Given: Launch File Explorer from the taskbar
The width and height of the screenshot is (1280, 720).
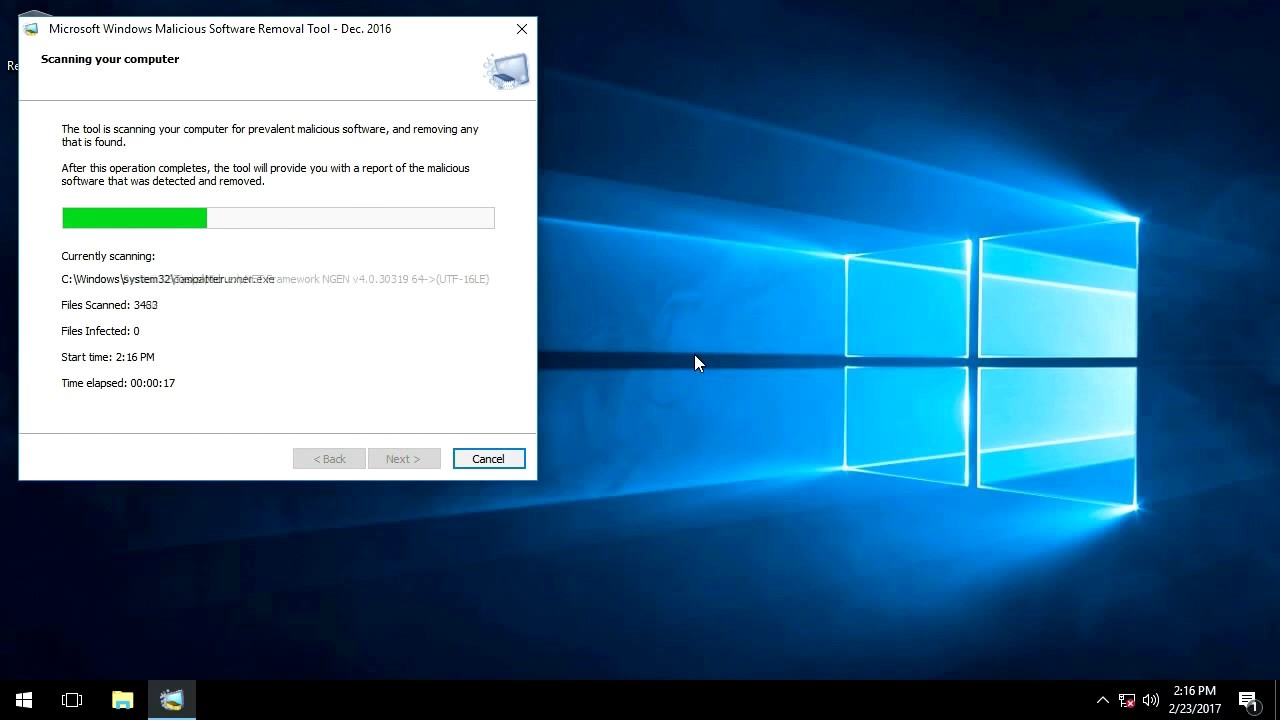Looking at the screenshot, I should coord(123,700).
